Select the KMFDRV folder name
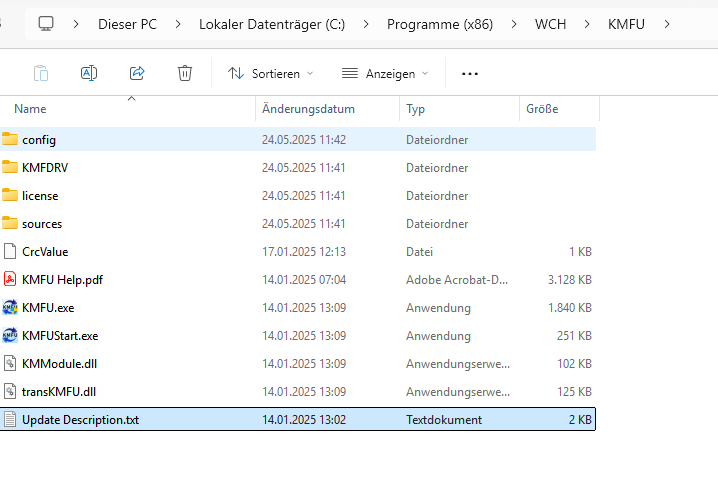Screen dimensions: 718x480 point(45,168)
